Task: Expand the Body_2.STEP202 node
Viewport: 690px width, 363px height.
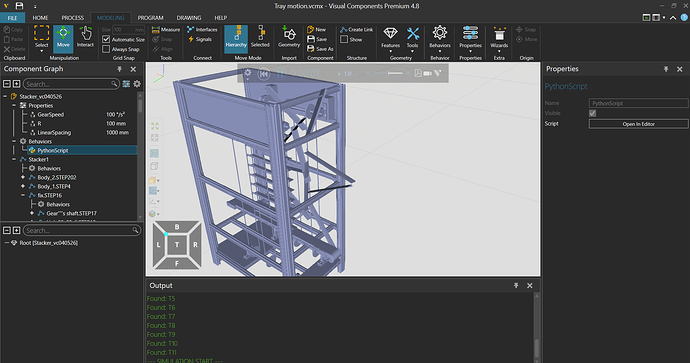Action: 23,177
